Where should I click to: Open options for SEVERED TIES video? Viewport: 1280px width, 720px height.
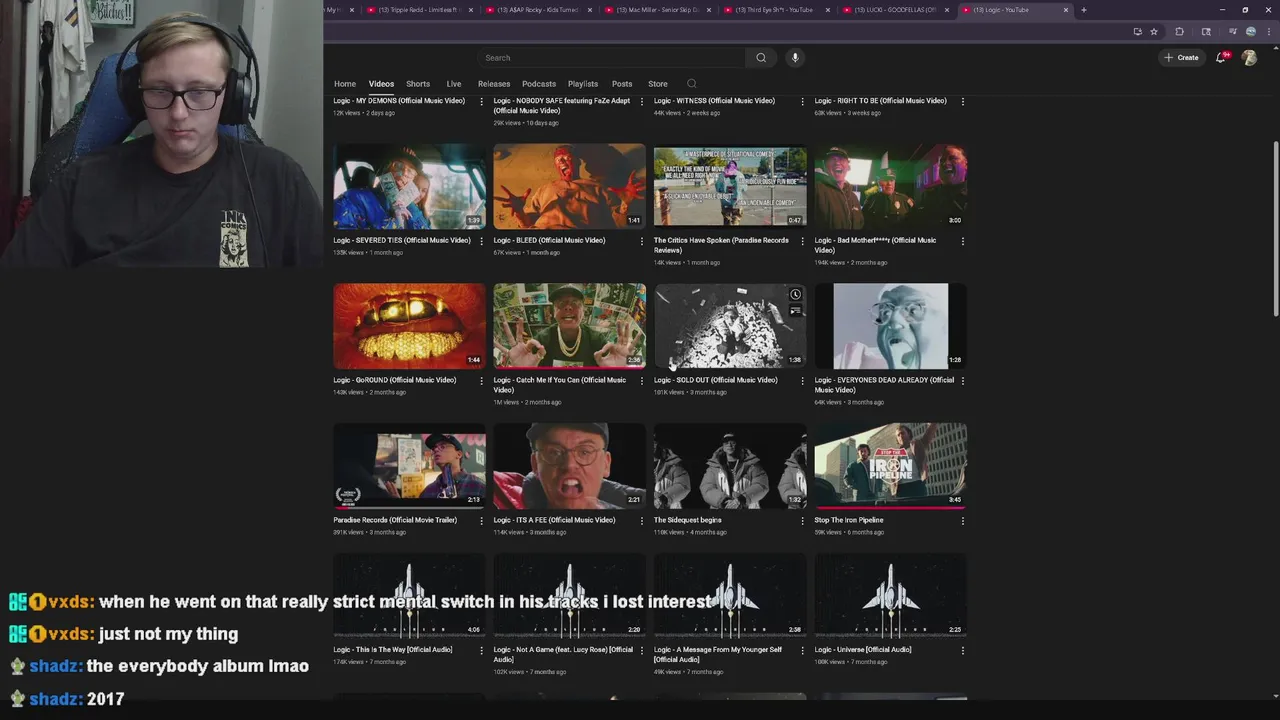(x=481, y=241)
